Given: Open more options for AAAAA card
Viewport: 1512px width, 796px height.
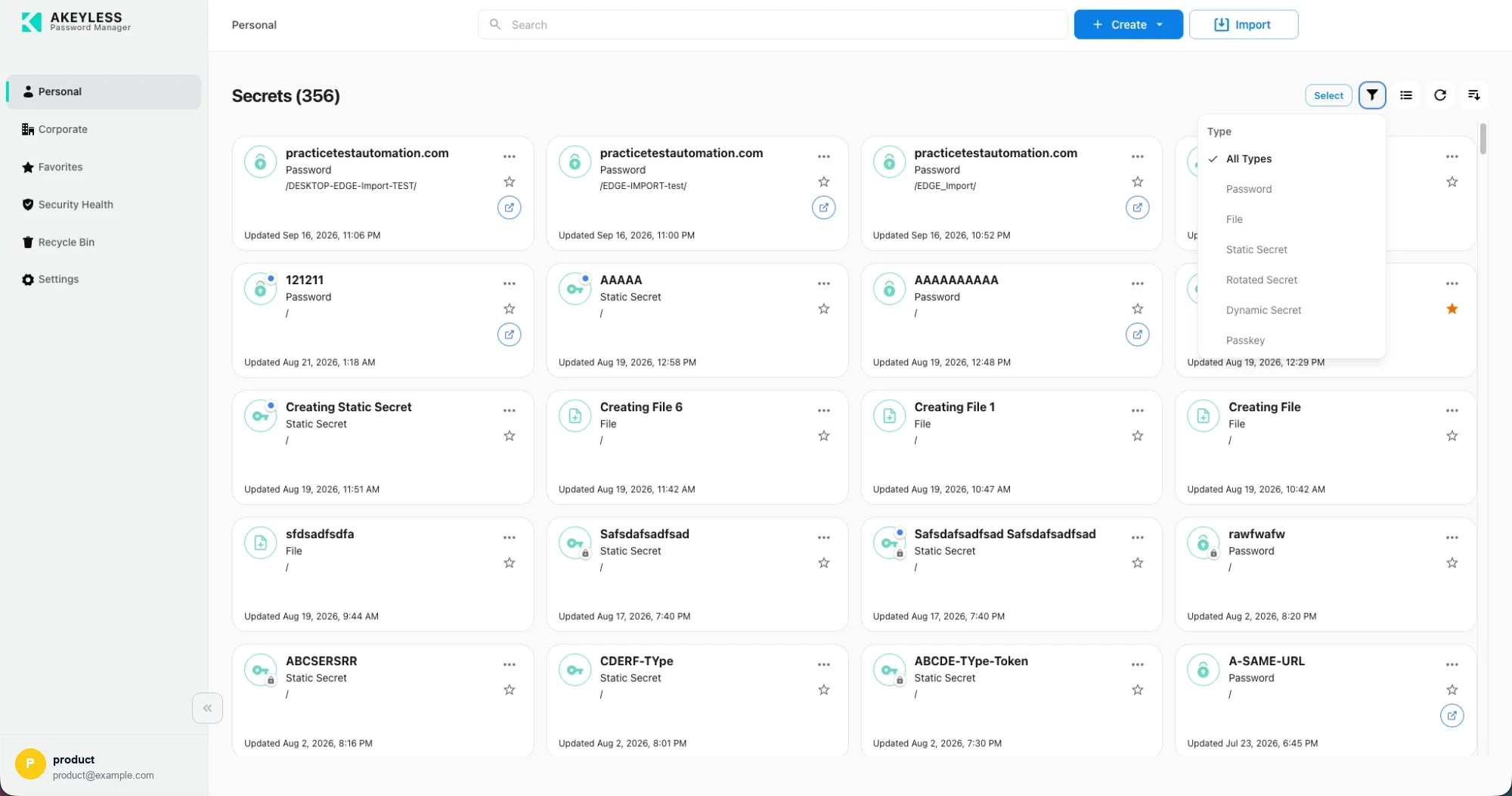Looking at the screenshot, I should (824, 283).
